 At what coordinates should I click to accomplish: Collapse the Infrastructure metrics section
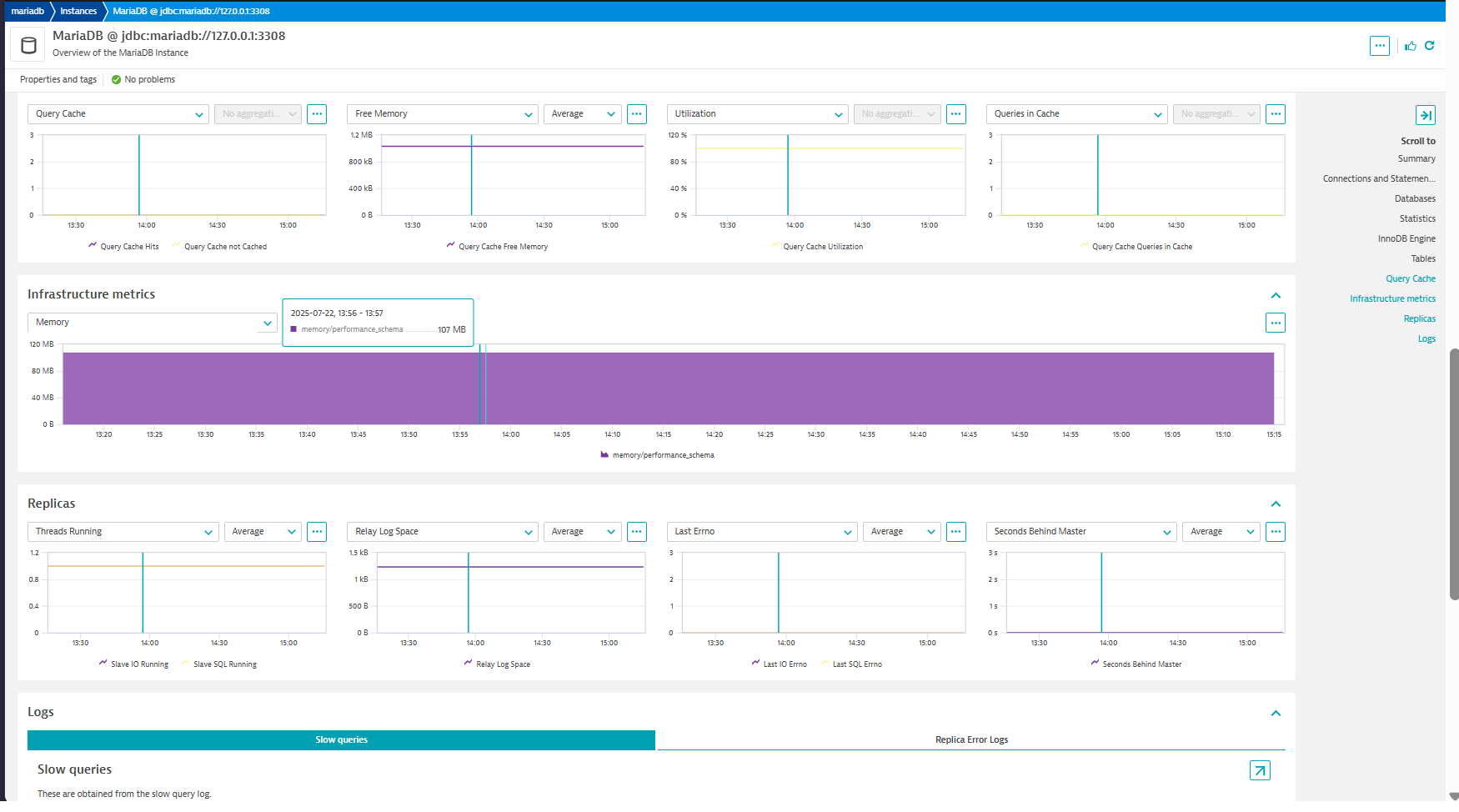(1276, 295)
